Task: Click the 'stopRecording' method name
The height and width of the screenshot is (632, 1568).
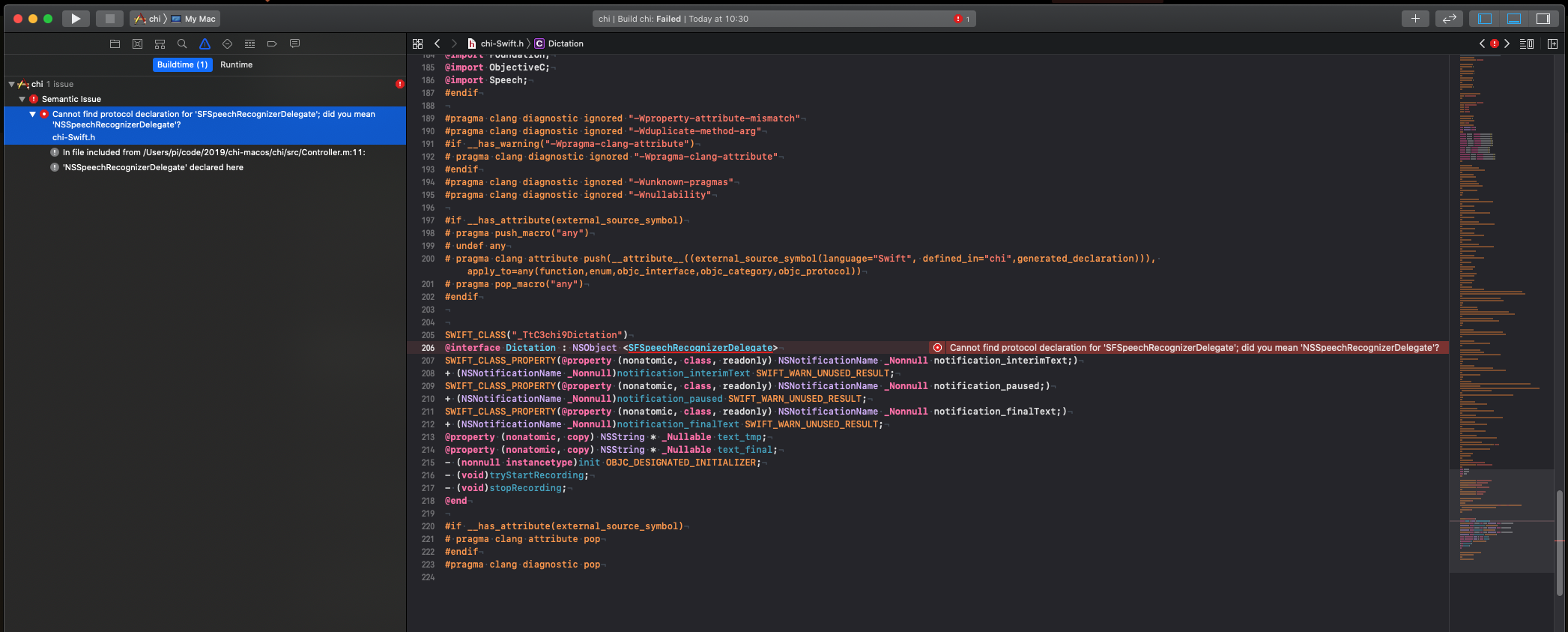Action: pyautogui.click(x=525, y=488)
